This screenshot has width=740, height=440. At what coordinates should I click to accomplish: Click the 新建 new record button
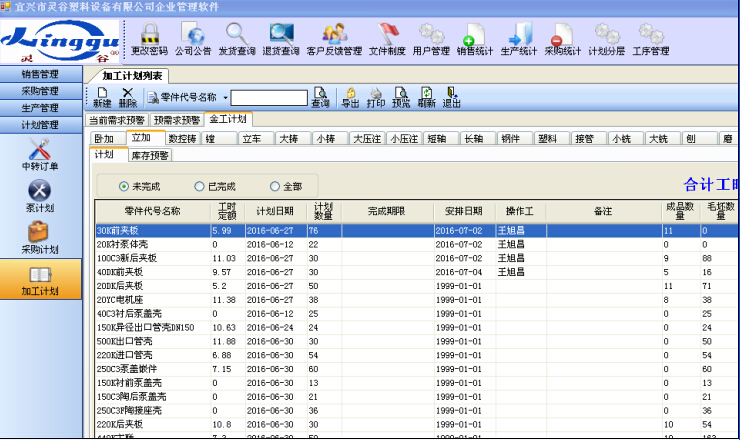tap(102, 97)
